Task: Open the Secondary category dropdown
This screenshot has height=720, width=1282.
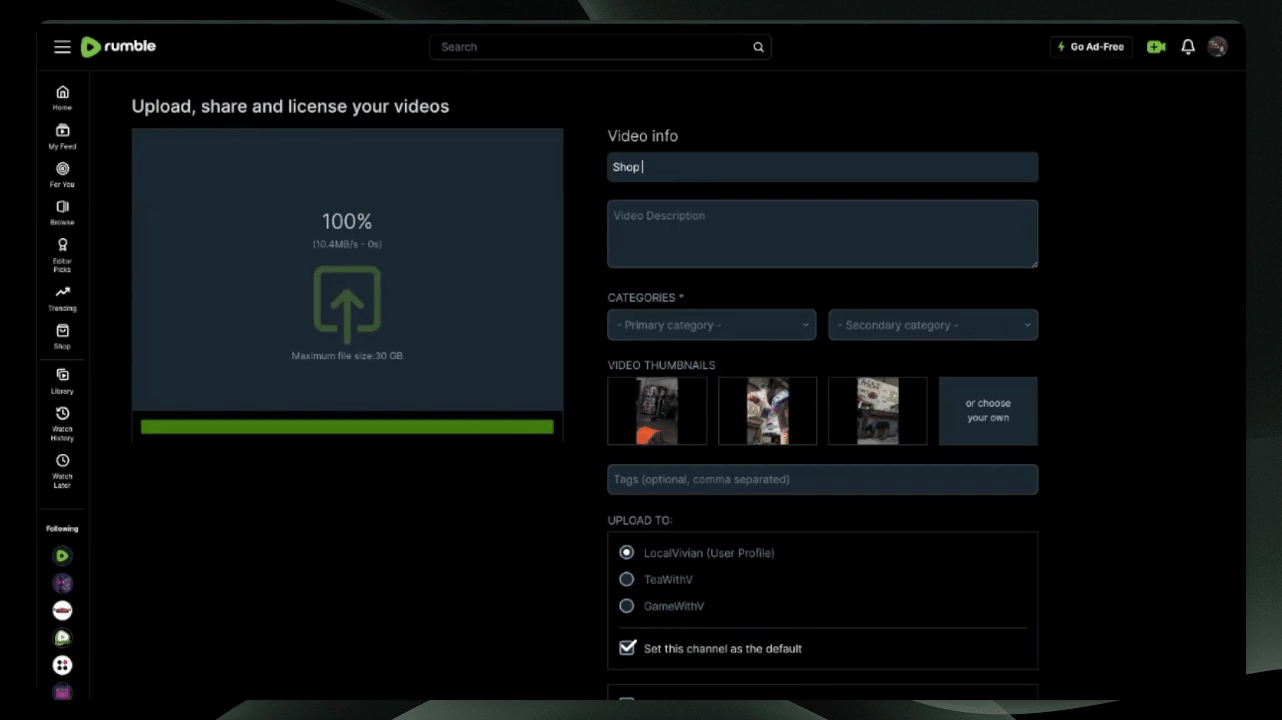Action: pos(933,325)
